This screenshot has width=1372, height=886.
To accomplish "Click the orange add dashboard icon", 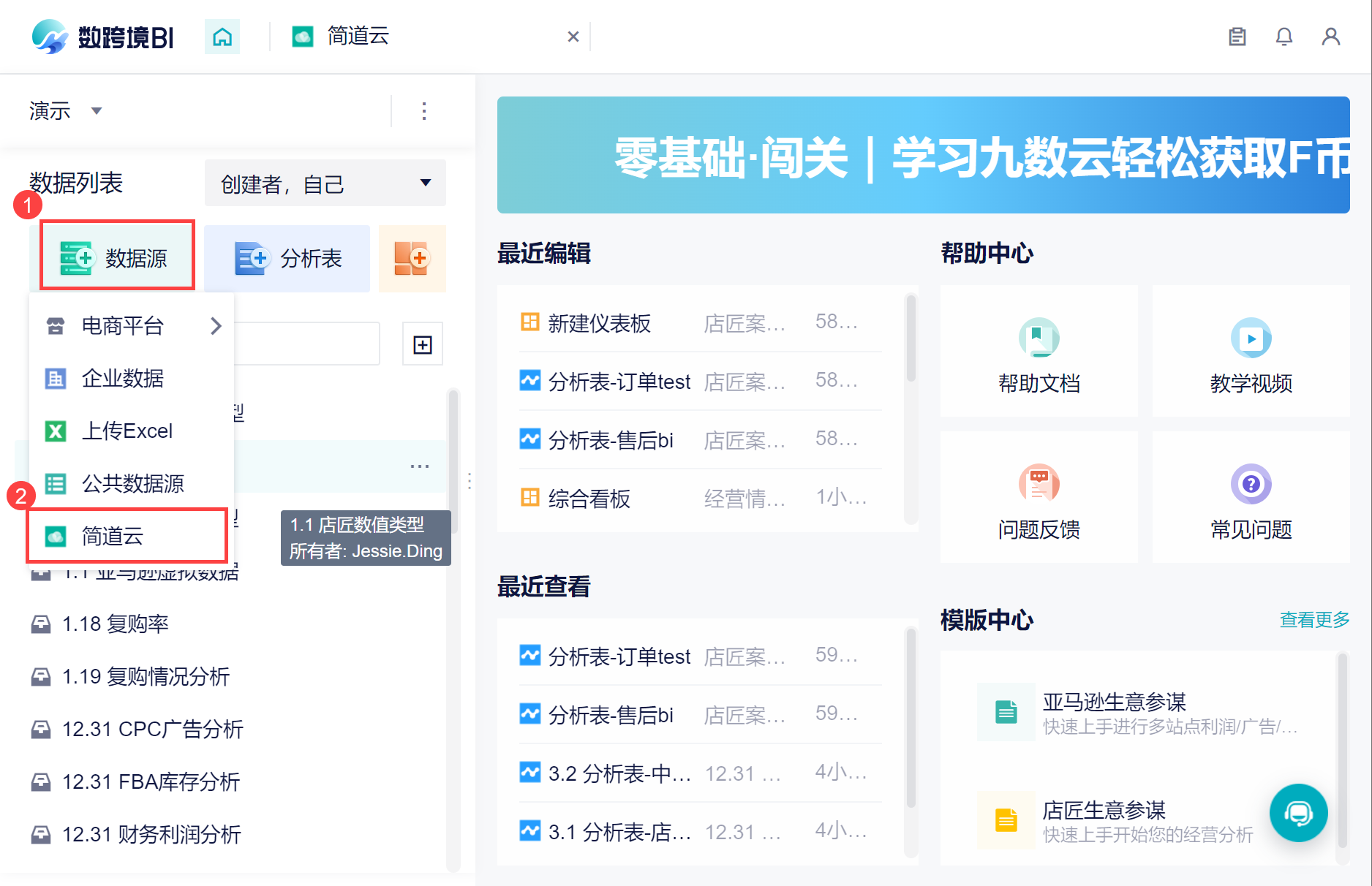I will tap(412, 258).
